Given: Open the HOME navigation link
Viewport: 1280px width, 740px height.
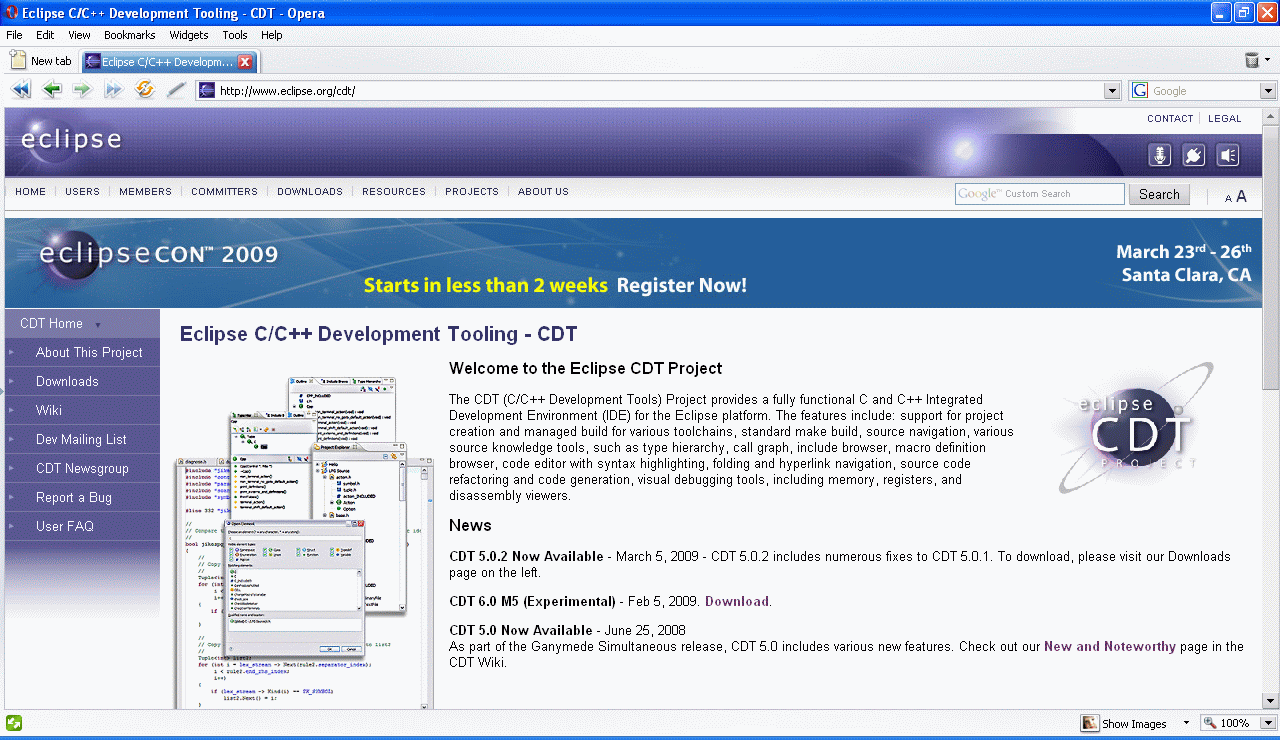Looking at the screenshot, I should coord(30,191).
